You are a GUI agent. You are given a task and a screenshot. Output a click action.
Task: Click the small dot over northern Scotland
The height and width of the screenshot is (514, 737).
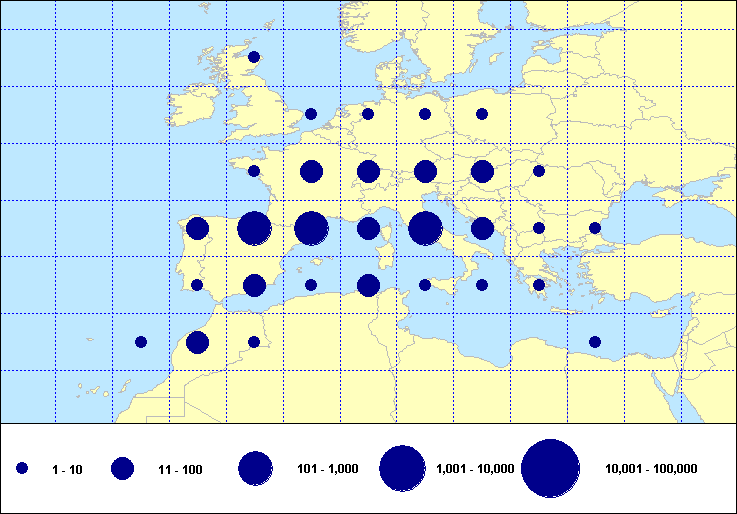(254, 57)
